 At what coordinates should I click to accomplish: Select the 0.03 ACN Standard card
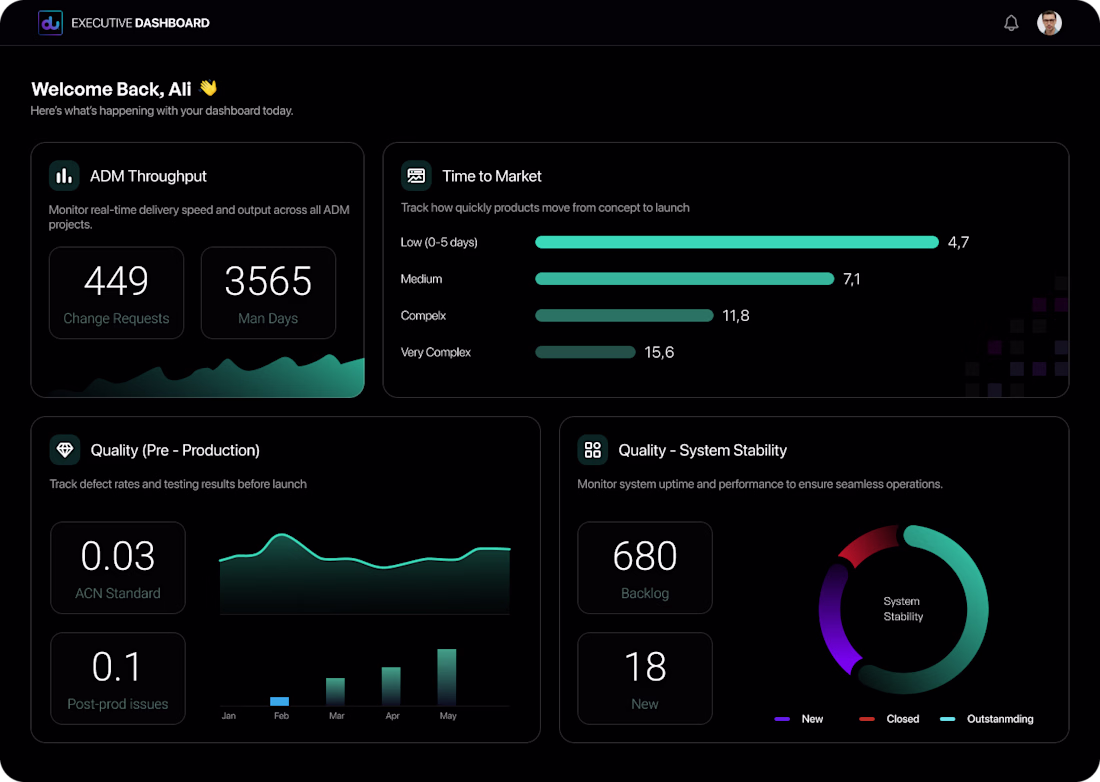tap(118, 567)
